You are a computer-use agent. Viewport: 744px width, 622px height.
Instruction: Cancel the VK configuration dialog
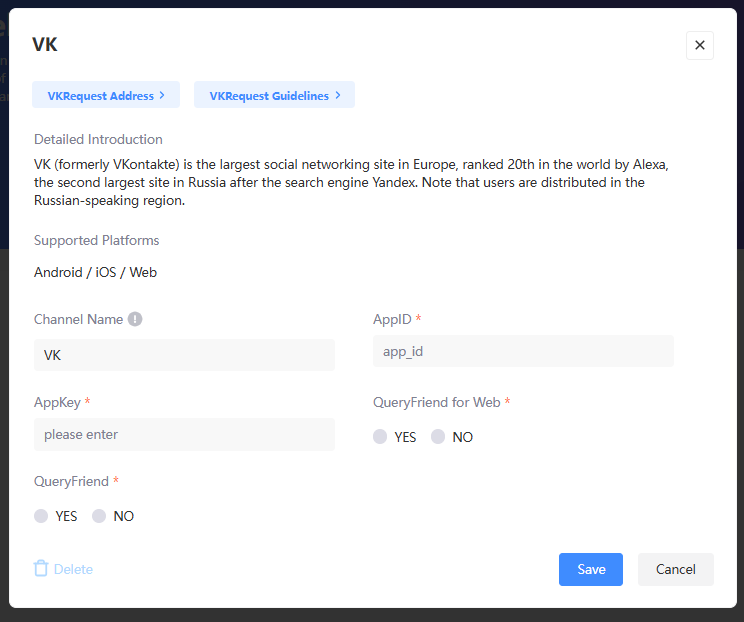(676, 569)
